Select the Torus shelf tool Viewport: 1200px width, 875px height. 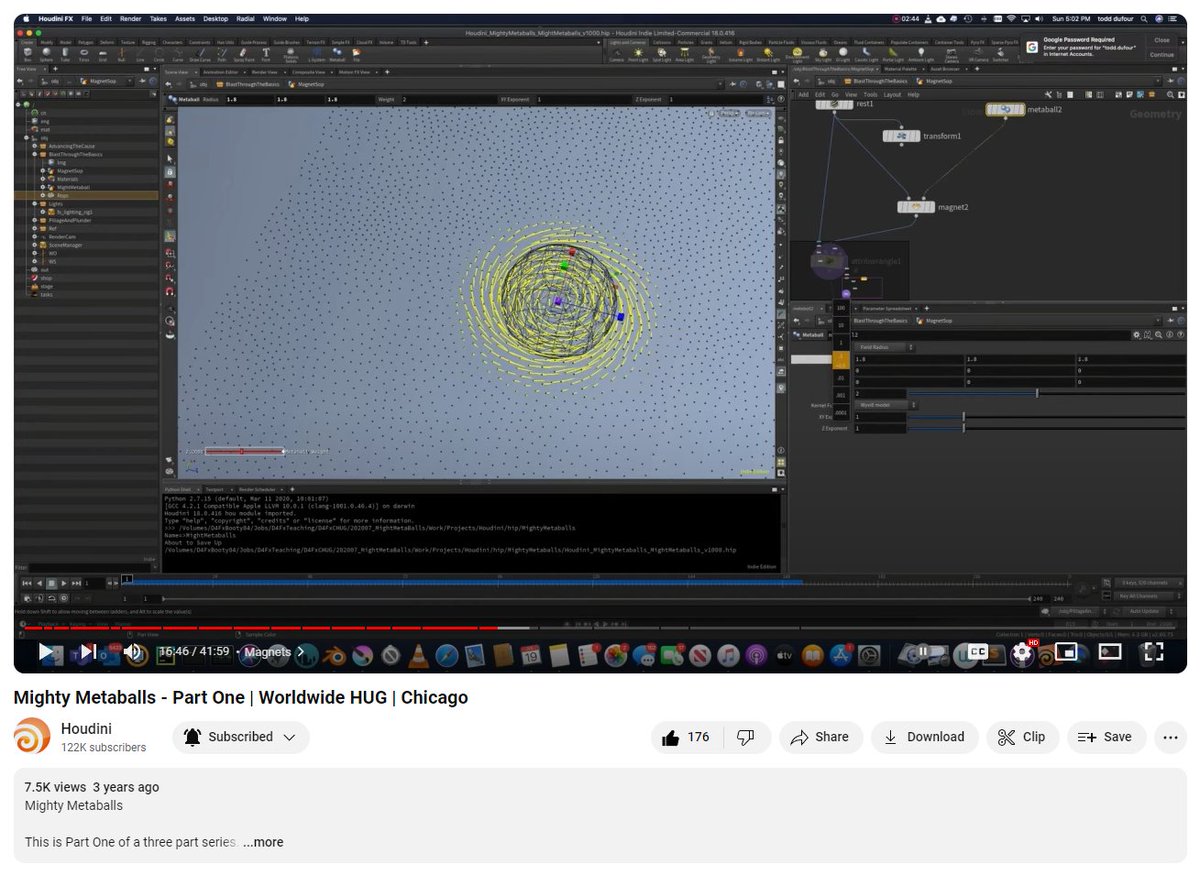pos(85,54)
